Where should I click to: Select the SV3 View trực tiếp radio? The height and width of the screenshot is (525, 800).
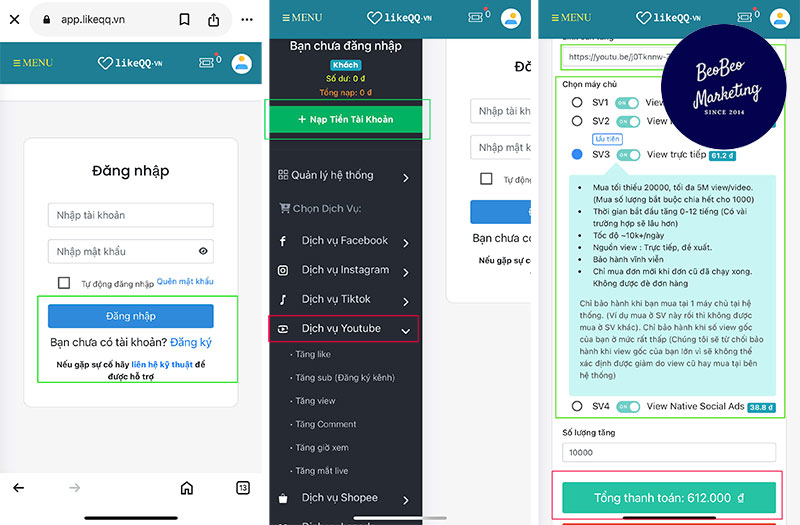pos(577,154)
